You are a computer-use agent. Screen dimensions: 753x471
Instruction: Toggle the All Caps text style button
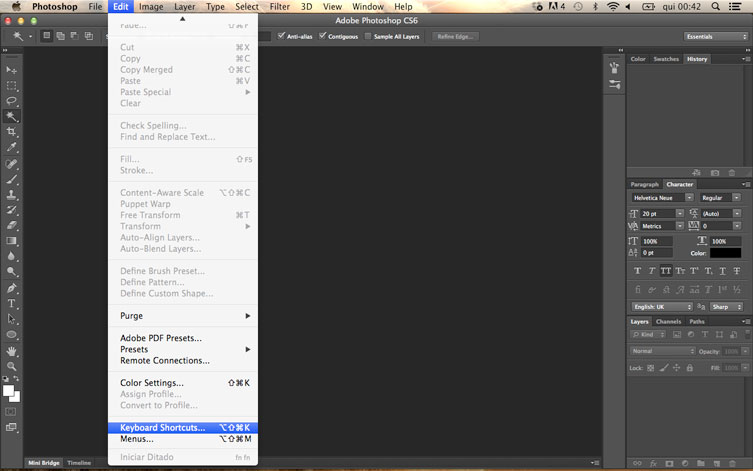[x=666, y=271]
